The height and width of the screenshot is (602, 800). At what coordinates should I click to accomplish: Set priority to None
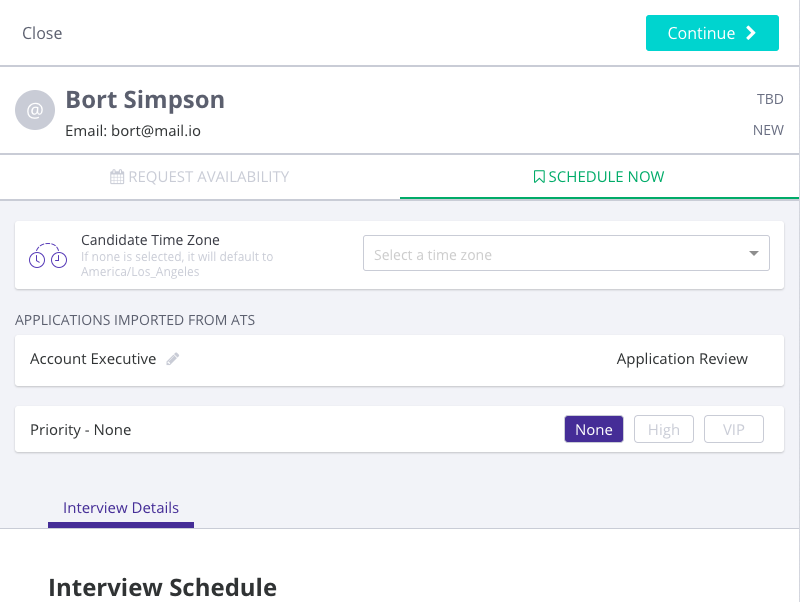point(594,429)
